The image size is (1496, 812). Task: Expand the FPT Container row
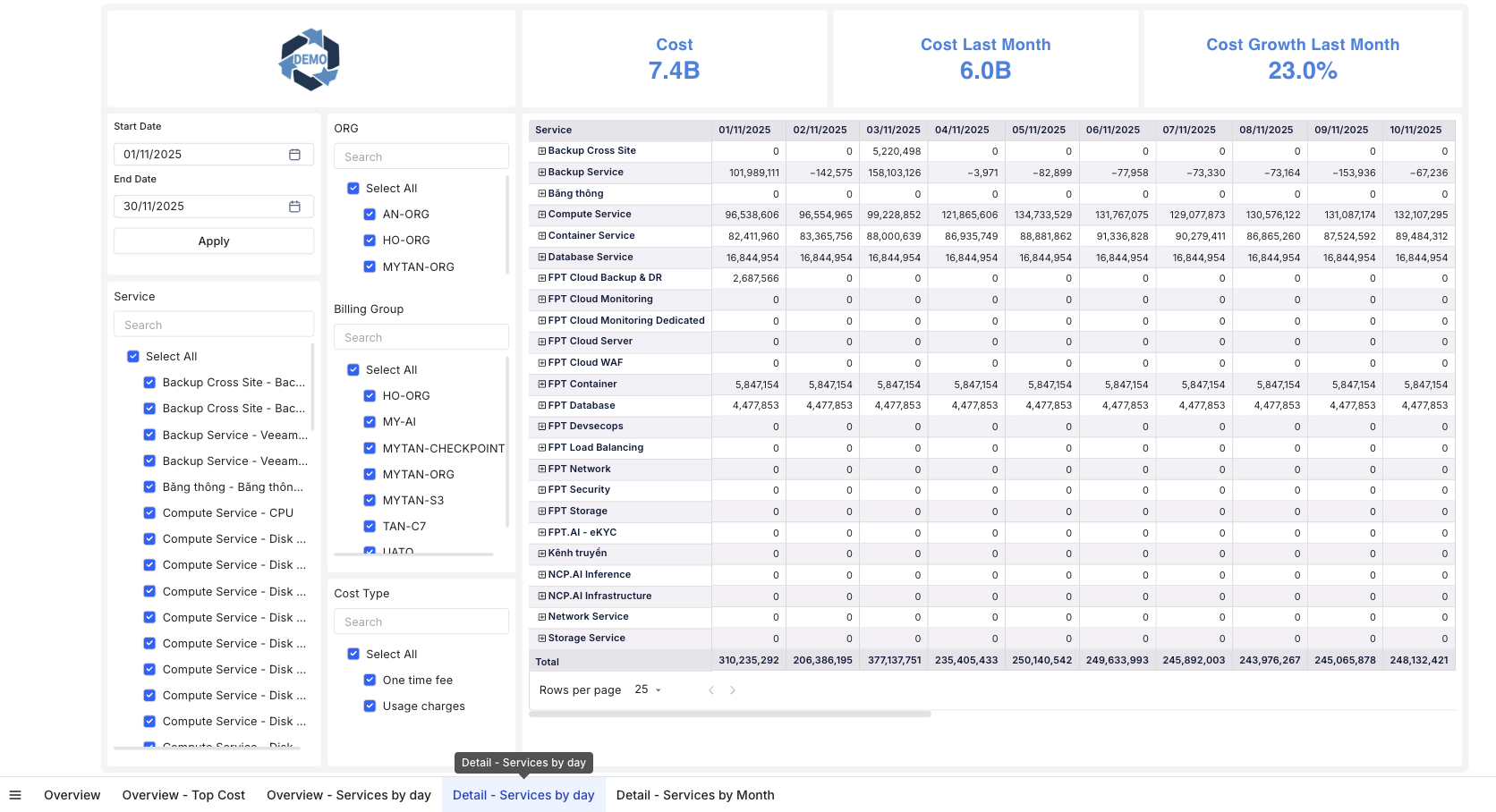coord(540,384)
